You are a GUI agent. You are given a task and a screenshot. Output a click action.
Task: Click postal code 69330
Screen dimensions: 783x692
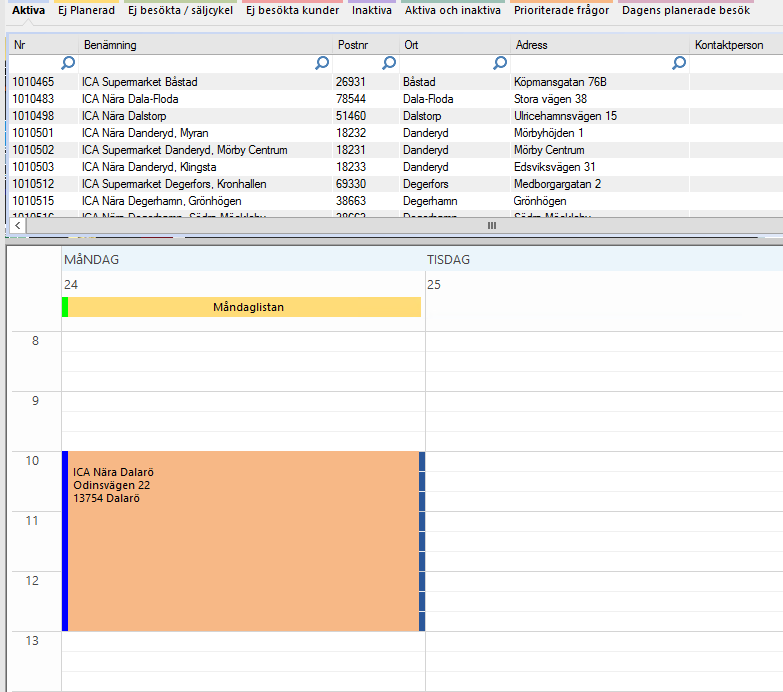click(351, 184)
